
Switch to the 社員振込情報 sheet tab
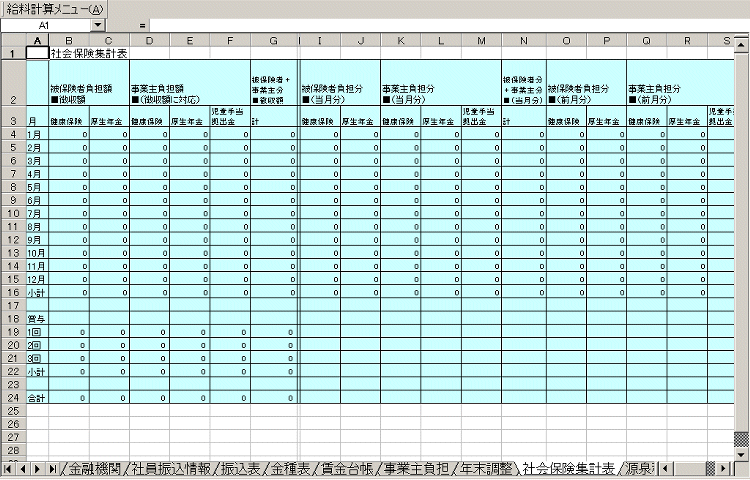coord(176,468)
